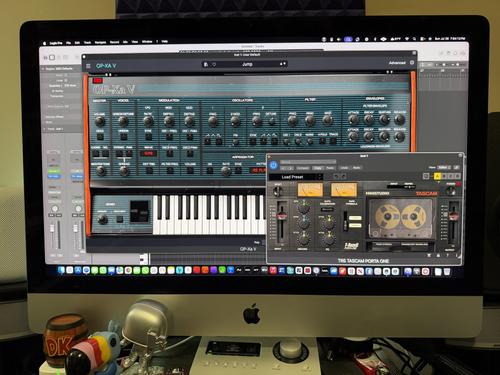The image size is (500, 375).
Task: Open the Edit menu
Action: click(x=77, y=43)
